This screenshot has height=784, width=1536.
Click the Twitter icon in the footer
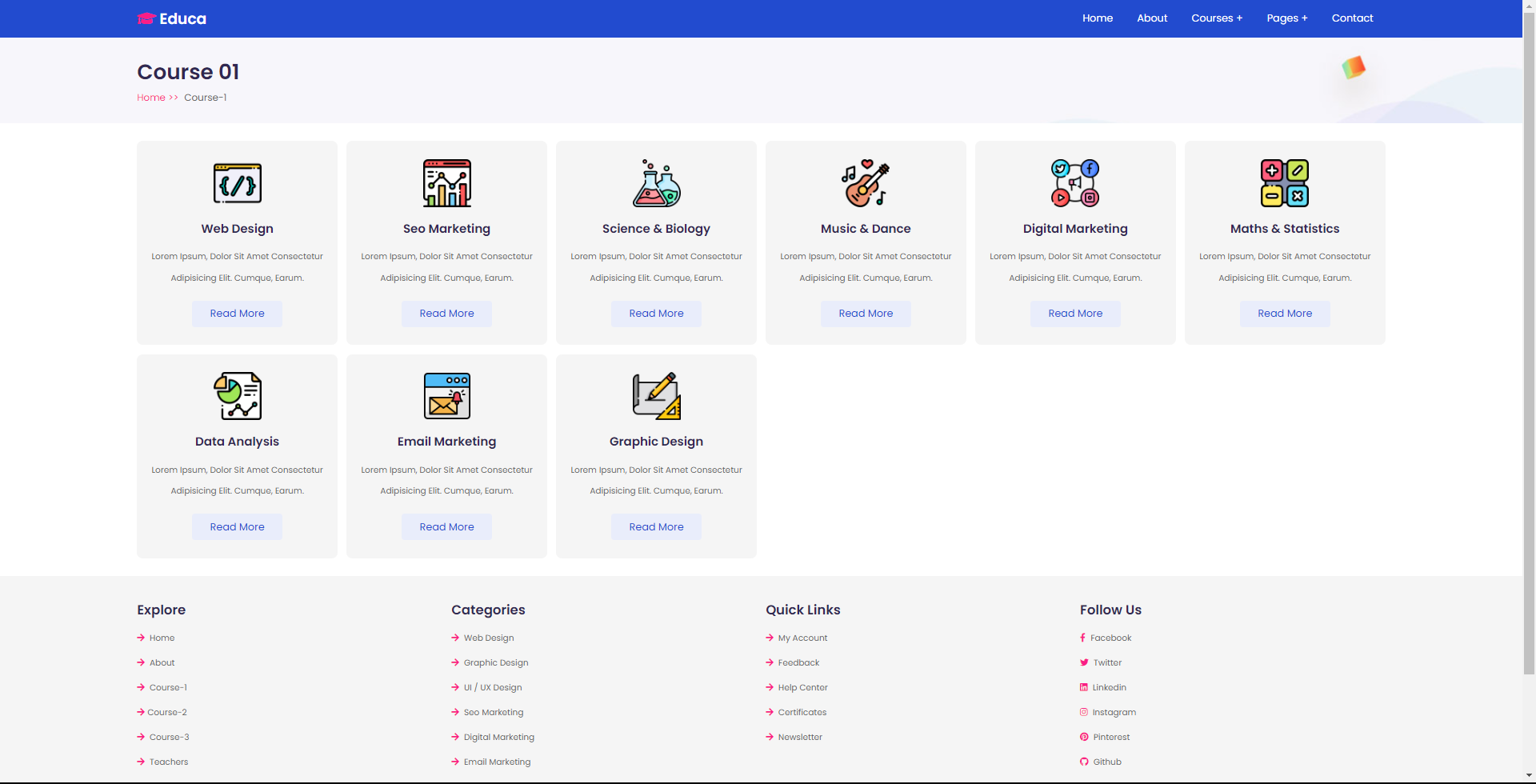tap(1083, 662)
